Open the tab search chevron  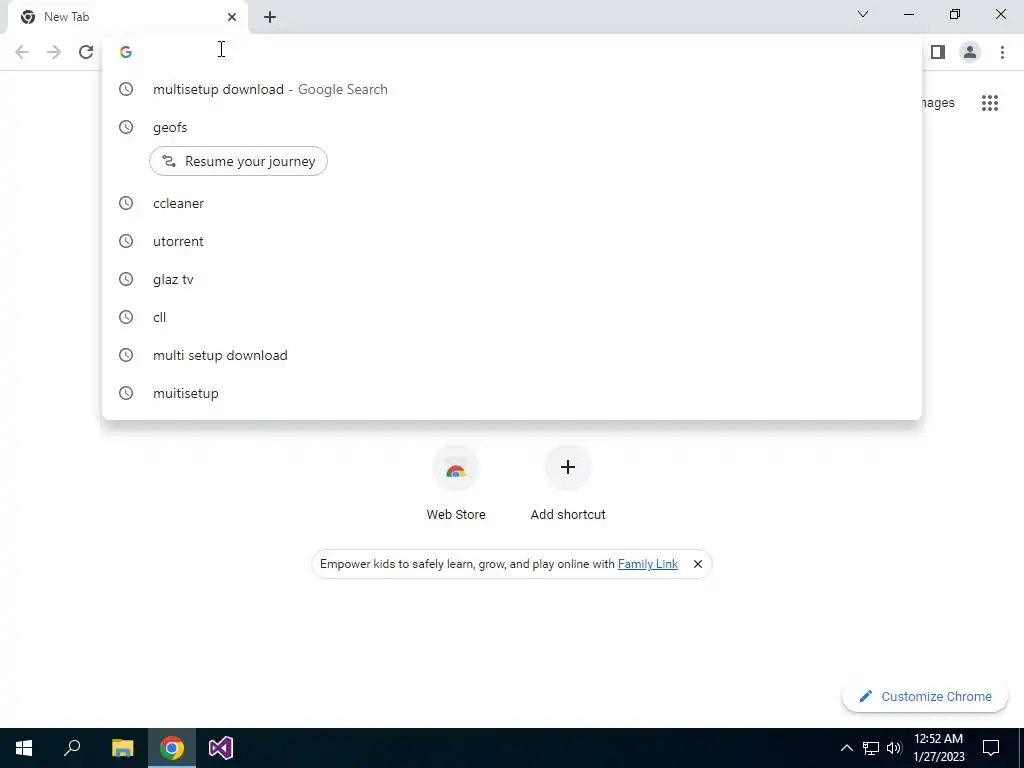(863, 14)
